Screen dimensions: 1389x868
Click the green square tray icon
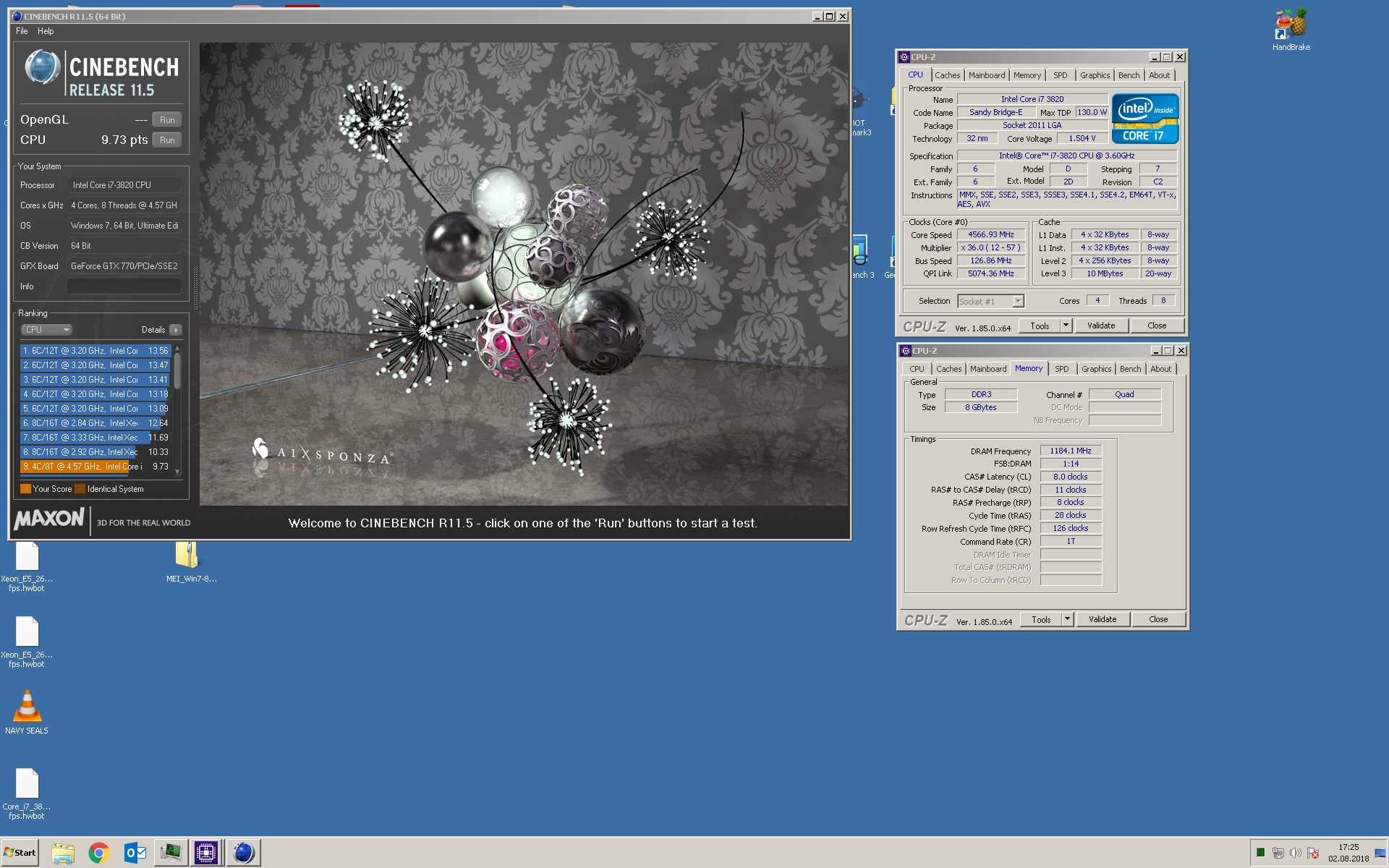tap(1260, 853)
